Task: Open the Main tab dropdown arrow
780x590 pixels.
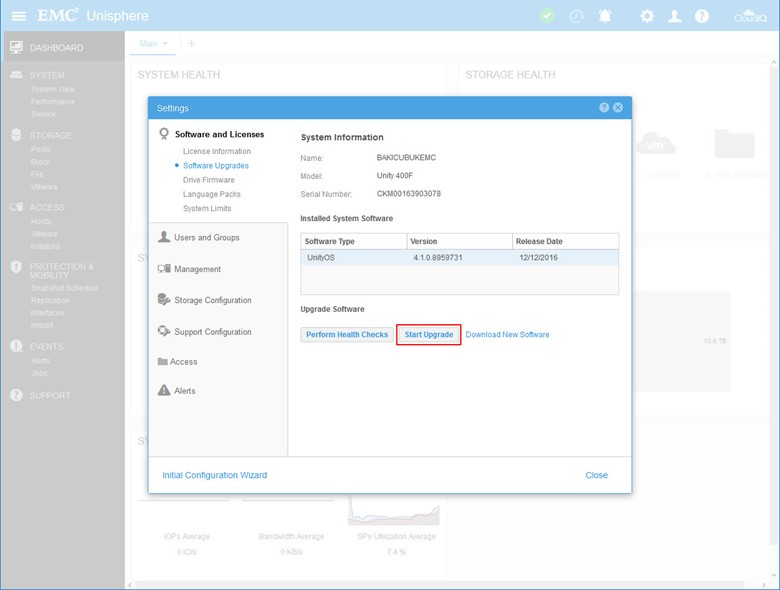Action: click(x=165, y=44)
